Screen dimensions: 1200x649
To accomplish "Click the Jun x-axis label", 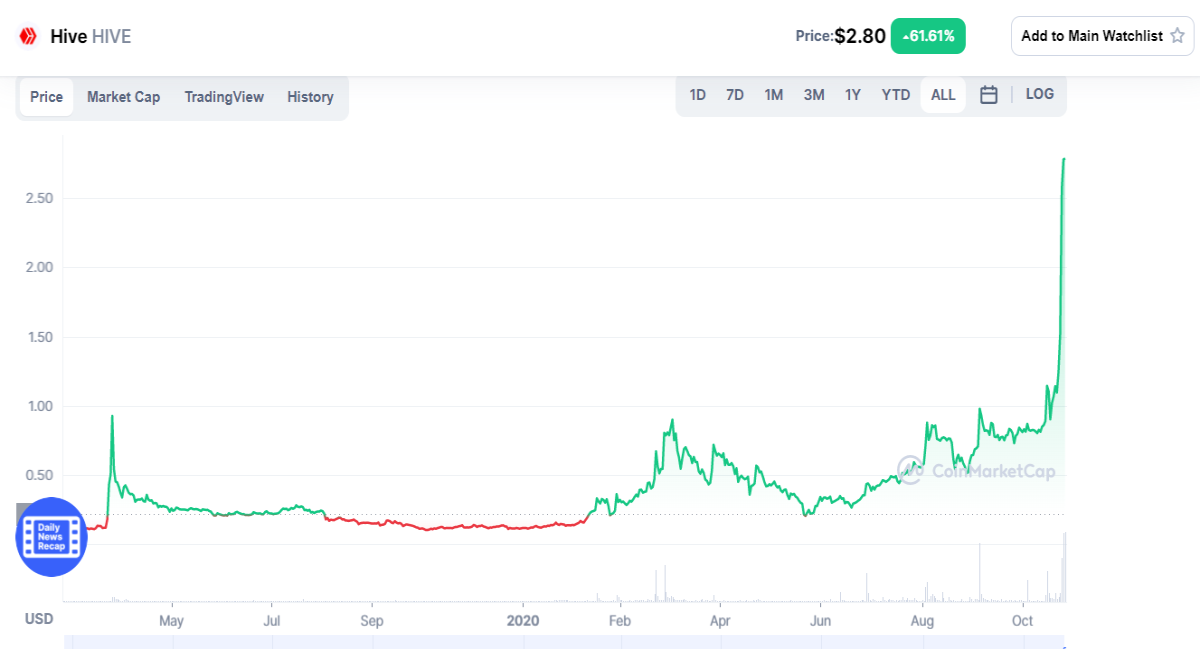I will (x=821, y=620).
